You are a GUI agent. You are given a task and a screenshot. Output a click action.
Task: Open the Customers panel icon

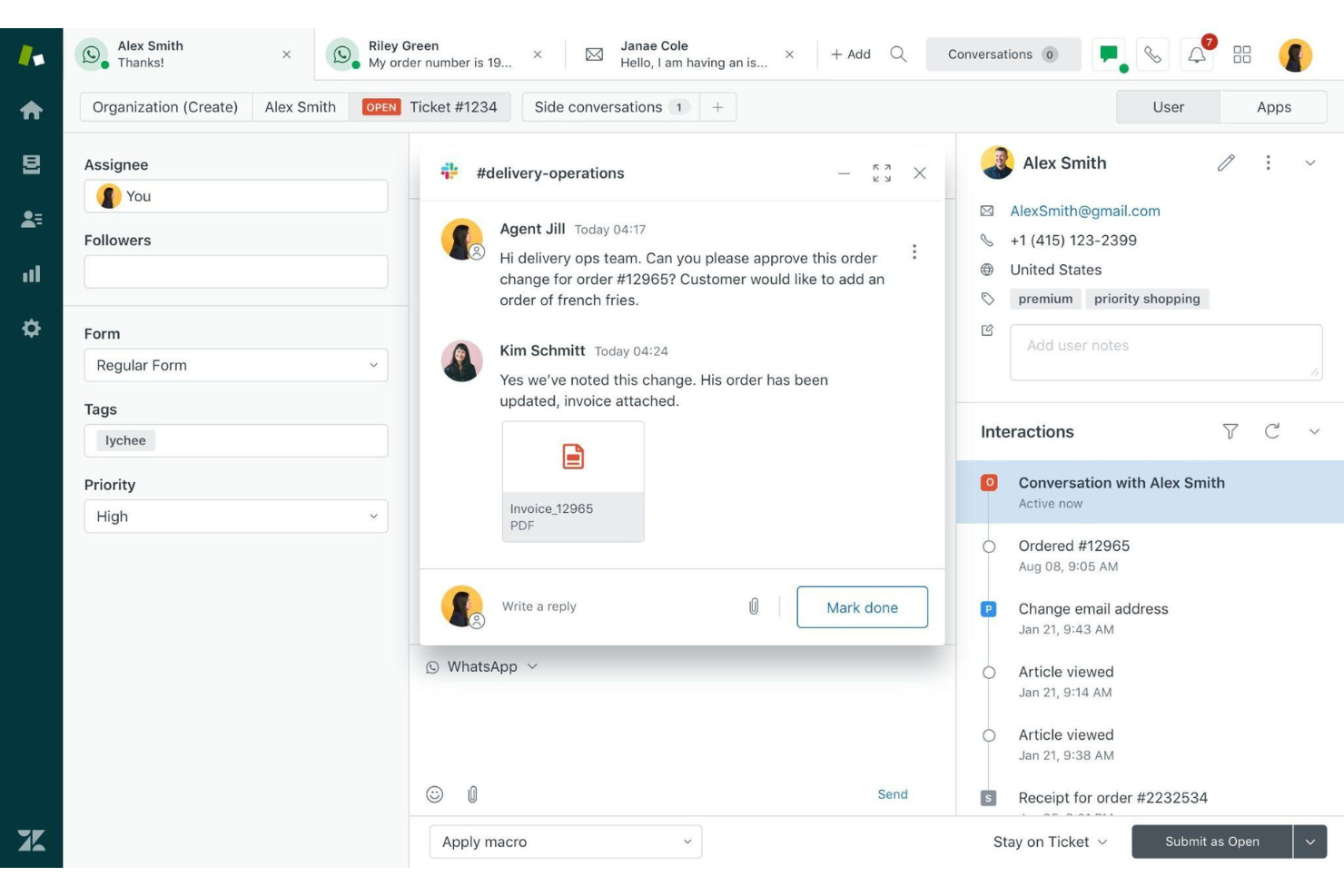pos(32,219)
